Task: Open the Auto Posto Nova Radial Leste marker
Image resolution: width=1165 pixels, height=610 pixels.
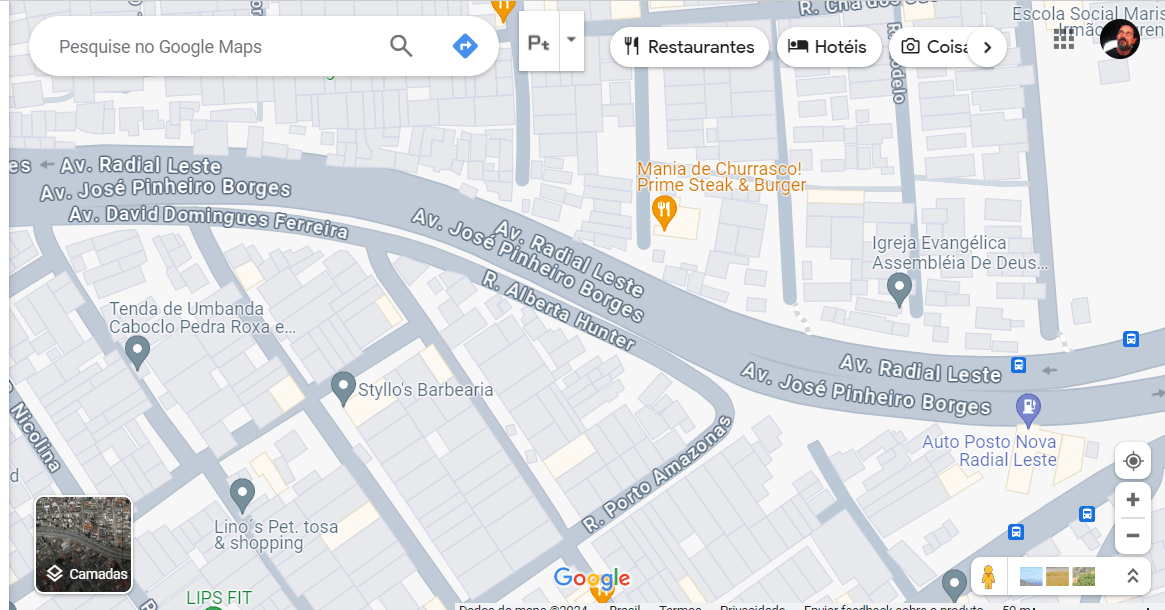Action: tap(1028, 410)
